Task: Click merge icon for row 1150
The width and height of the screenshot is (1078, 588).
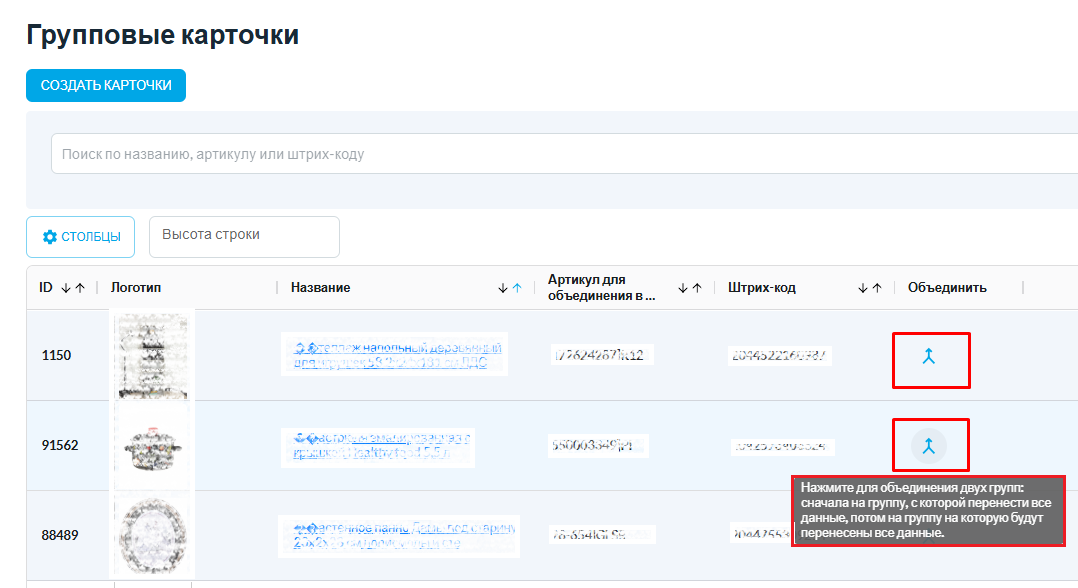Action: (x=929, y=356)
